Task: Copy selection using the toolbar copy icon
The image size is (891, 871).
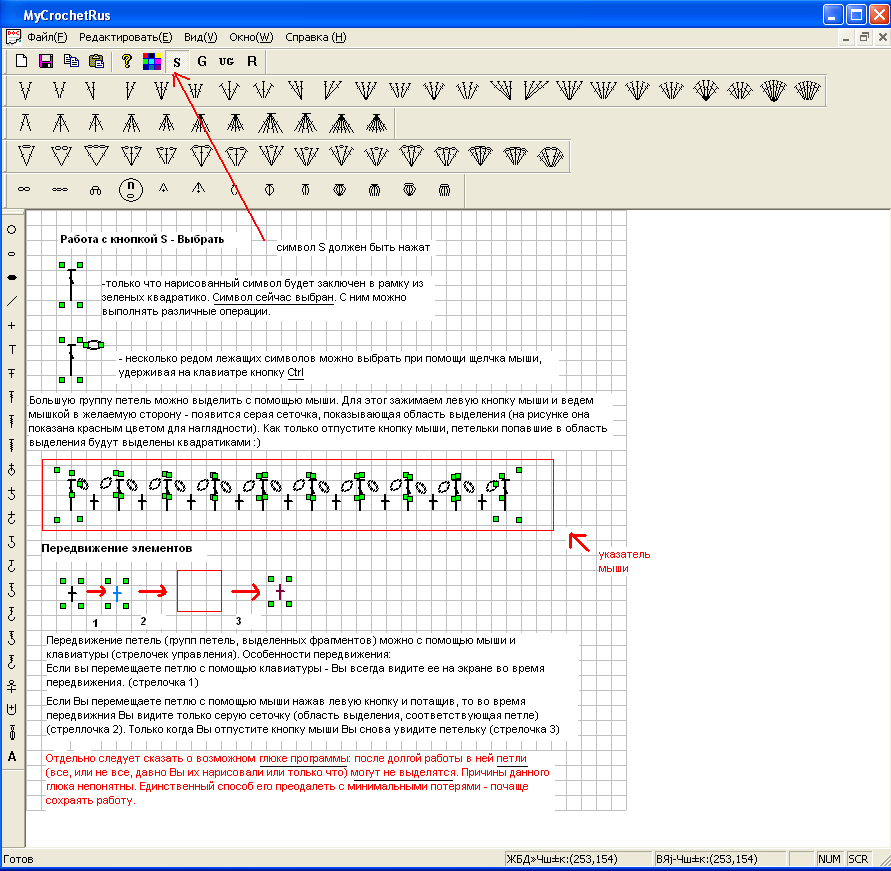Action: click(x=71, y=61)
